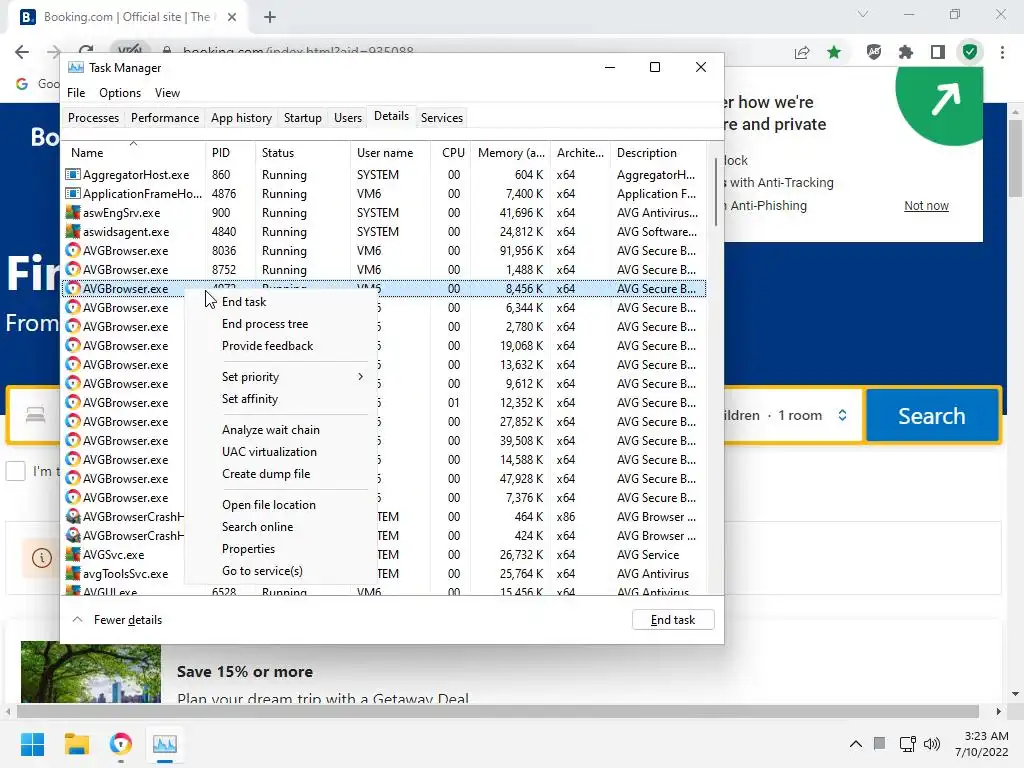Click the network icon in system tray
1024x768 pixels.
(907, 744)
